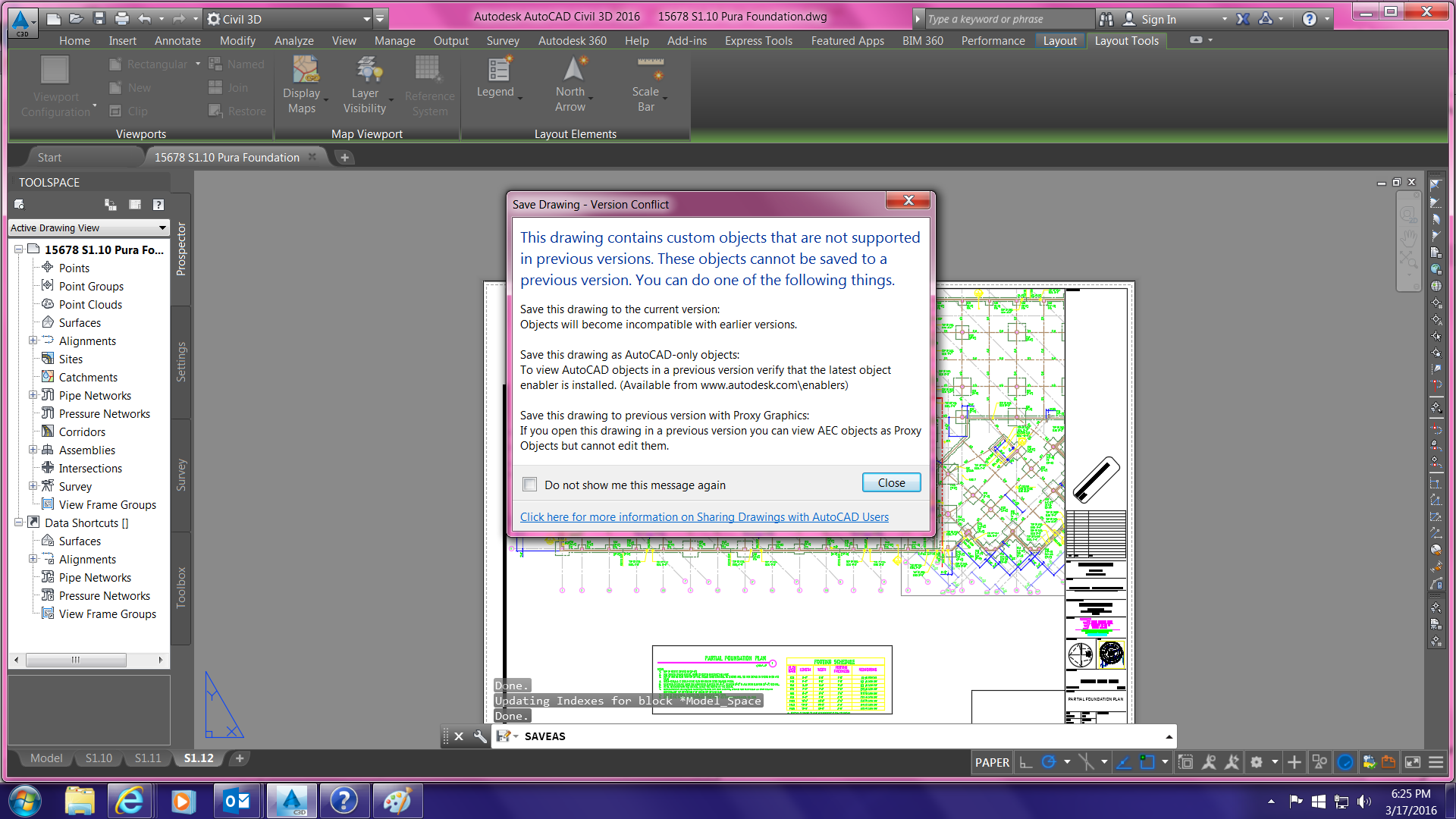Click the North Arrow ribbon tool
This screenshot has width=1456, height=819.
point(573,72)
